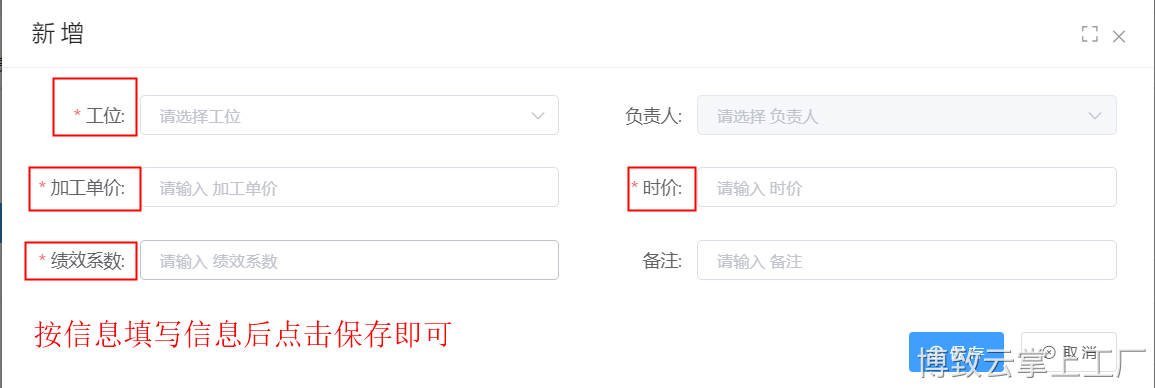Focus the 绩效系数 input field
The width and height of the screenshot is (1155, 388).
point(349,260)
